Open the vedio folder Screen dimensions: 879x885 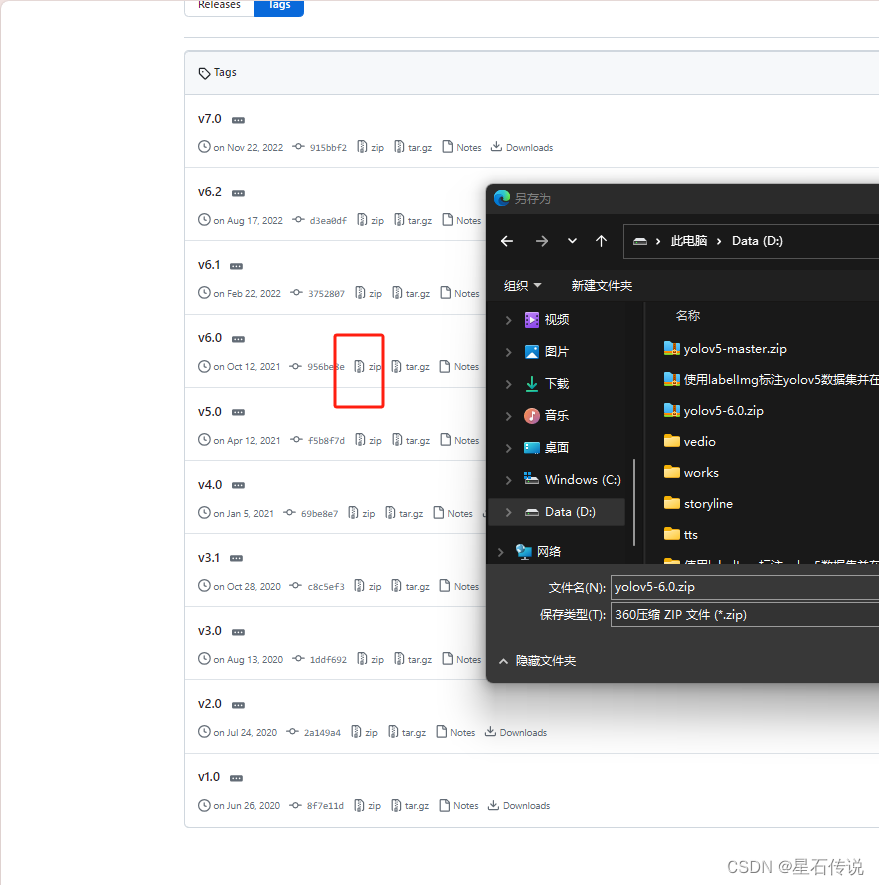pos(690,442)
